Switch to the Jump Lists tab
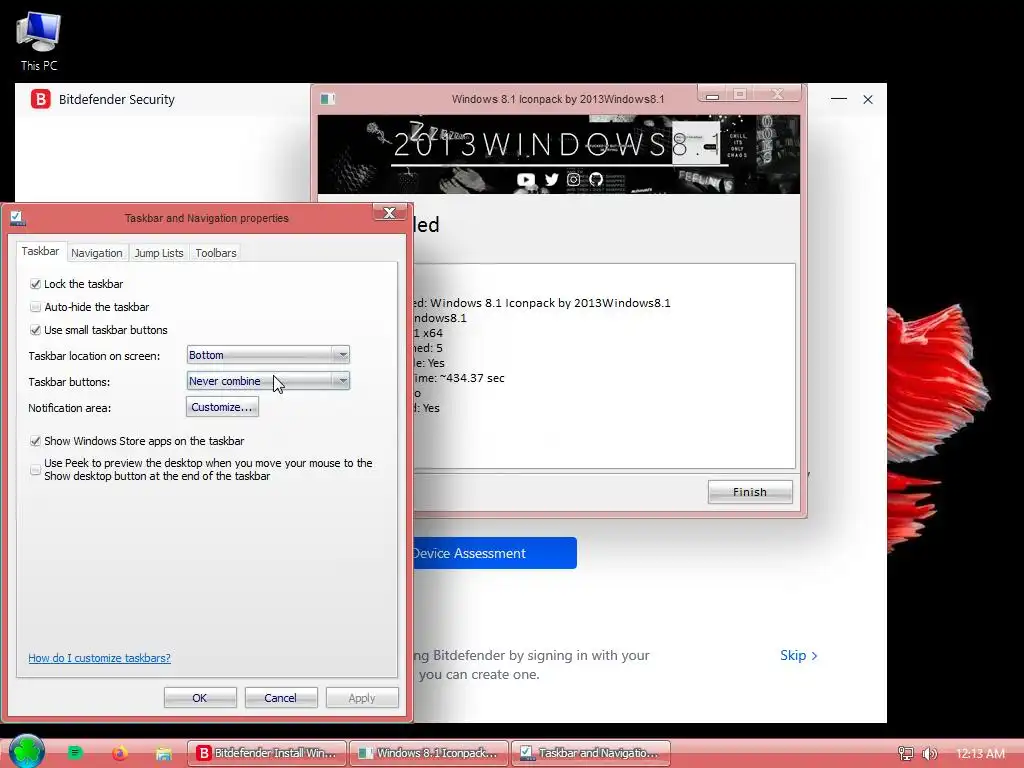1024x768 pixels. coord(159,253)
